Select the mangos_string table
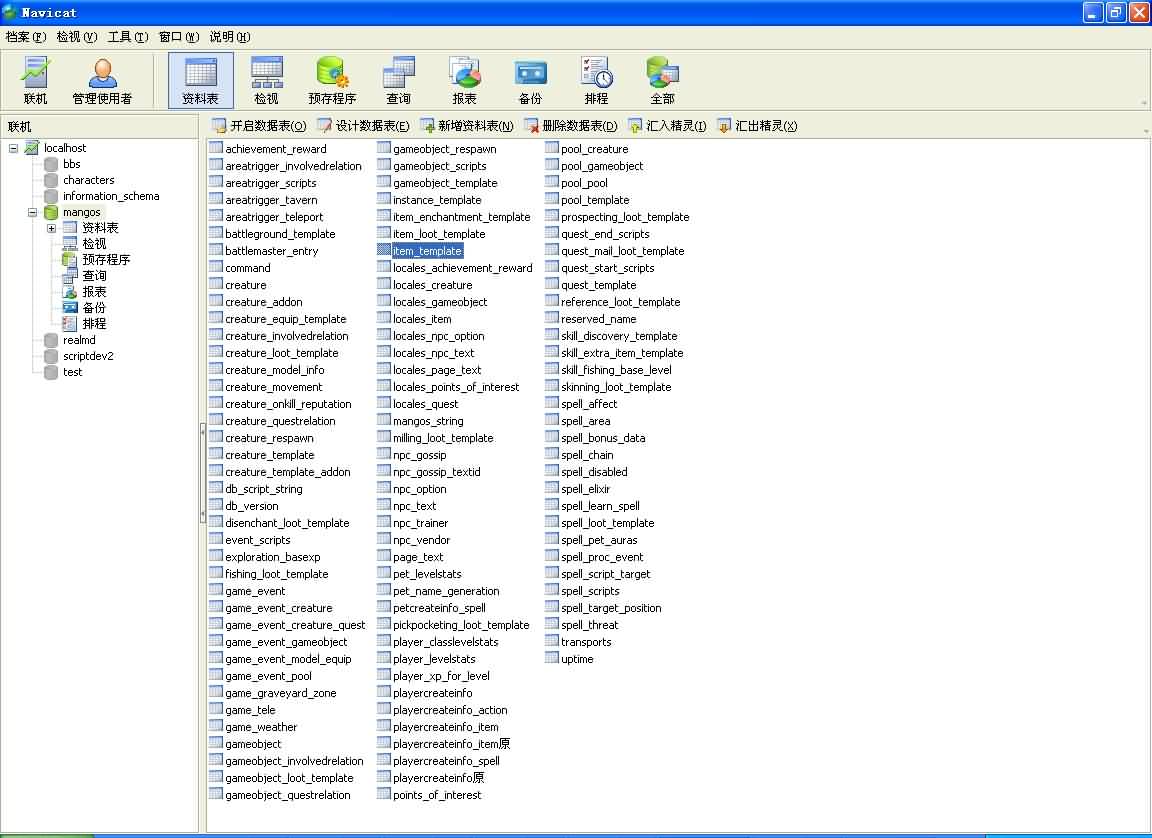1152x838 pixels. (x=428, y=421)
